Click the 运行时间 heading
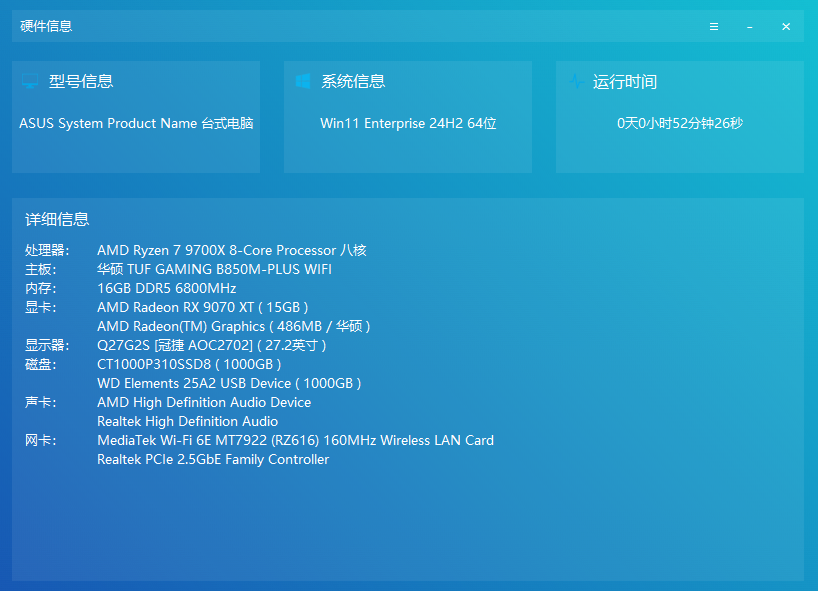Viewport: 818px width, 591px height. 624,82
